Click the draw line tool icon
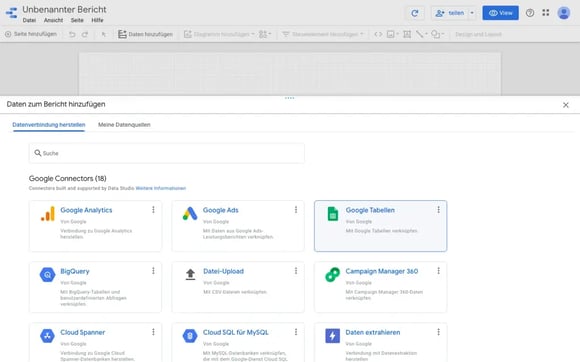The image size is (580, 362). pos(419,34)
